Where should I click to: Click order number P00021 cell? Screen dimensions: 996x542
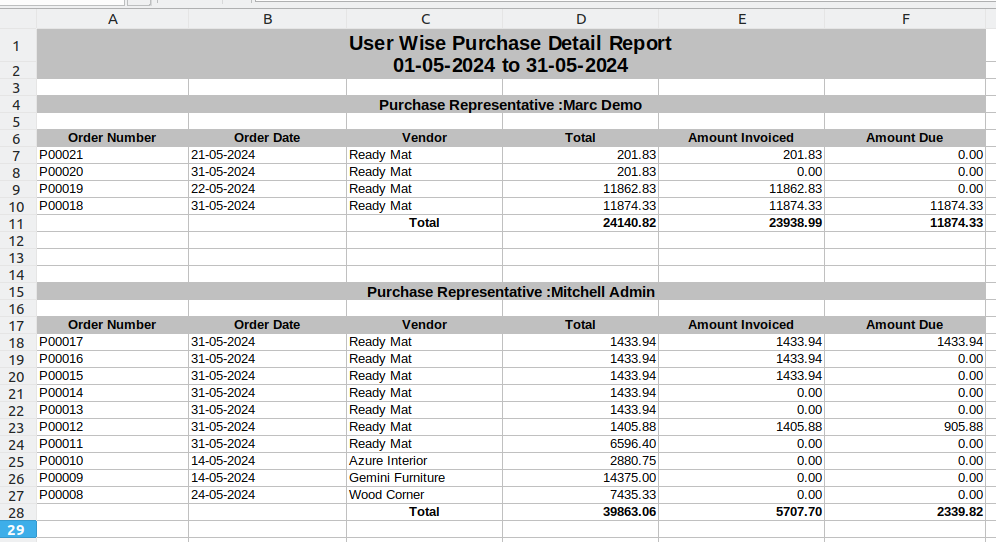112,155
